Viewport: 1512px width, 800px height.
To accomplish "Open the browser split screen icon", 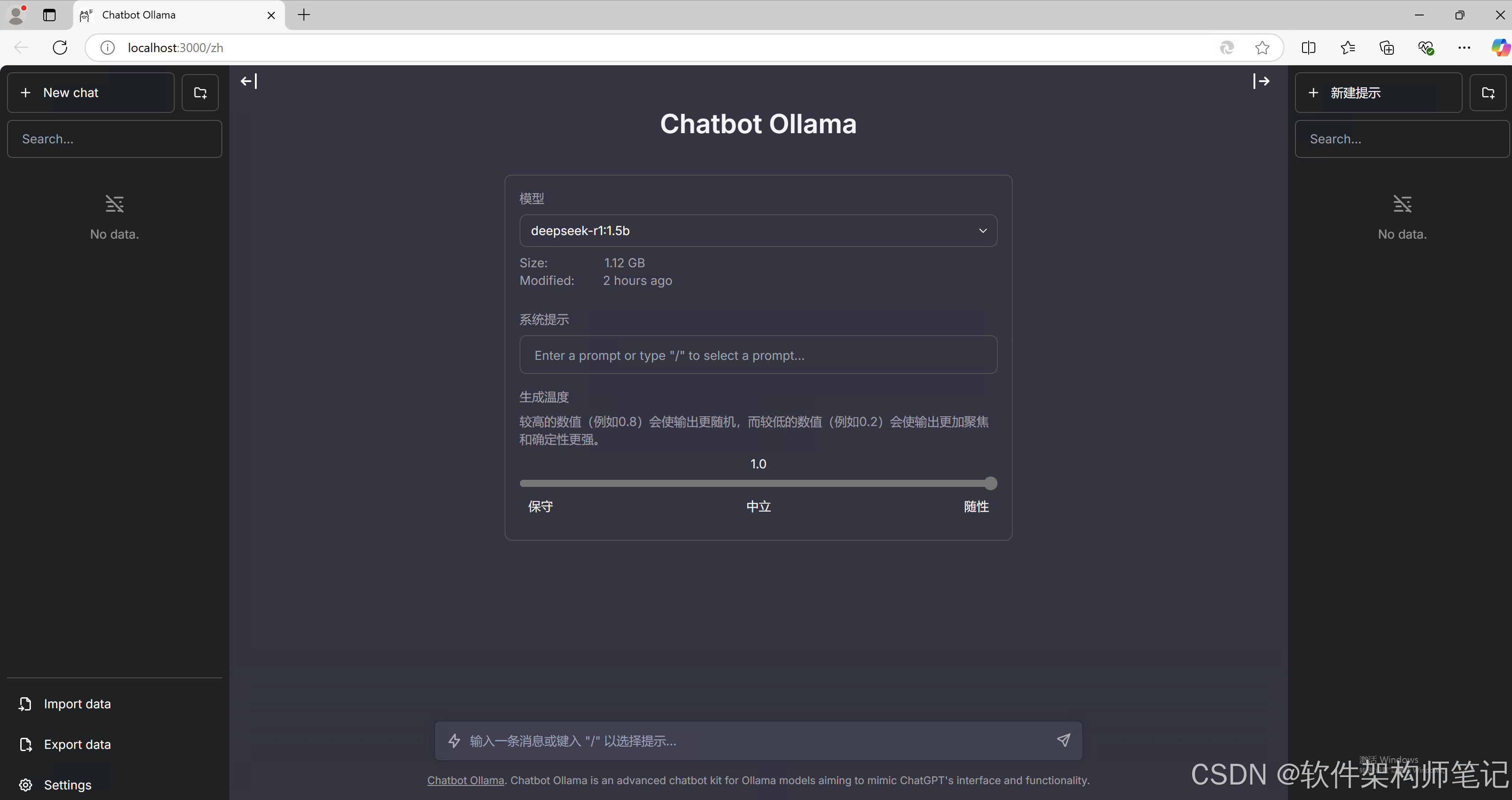I will tap(1308, 48).
